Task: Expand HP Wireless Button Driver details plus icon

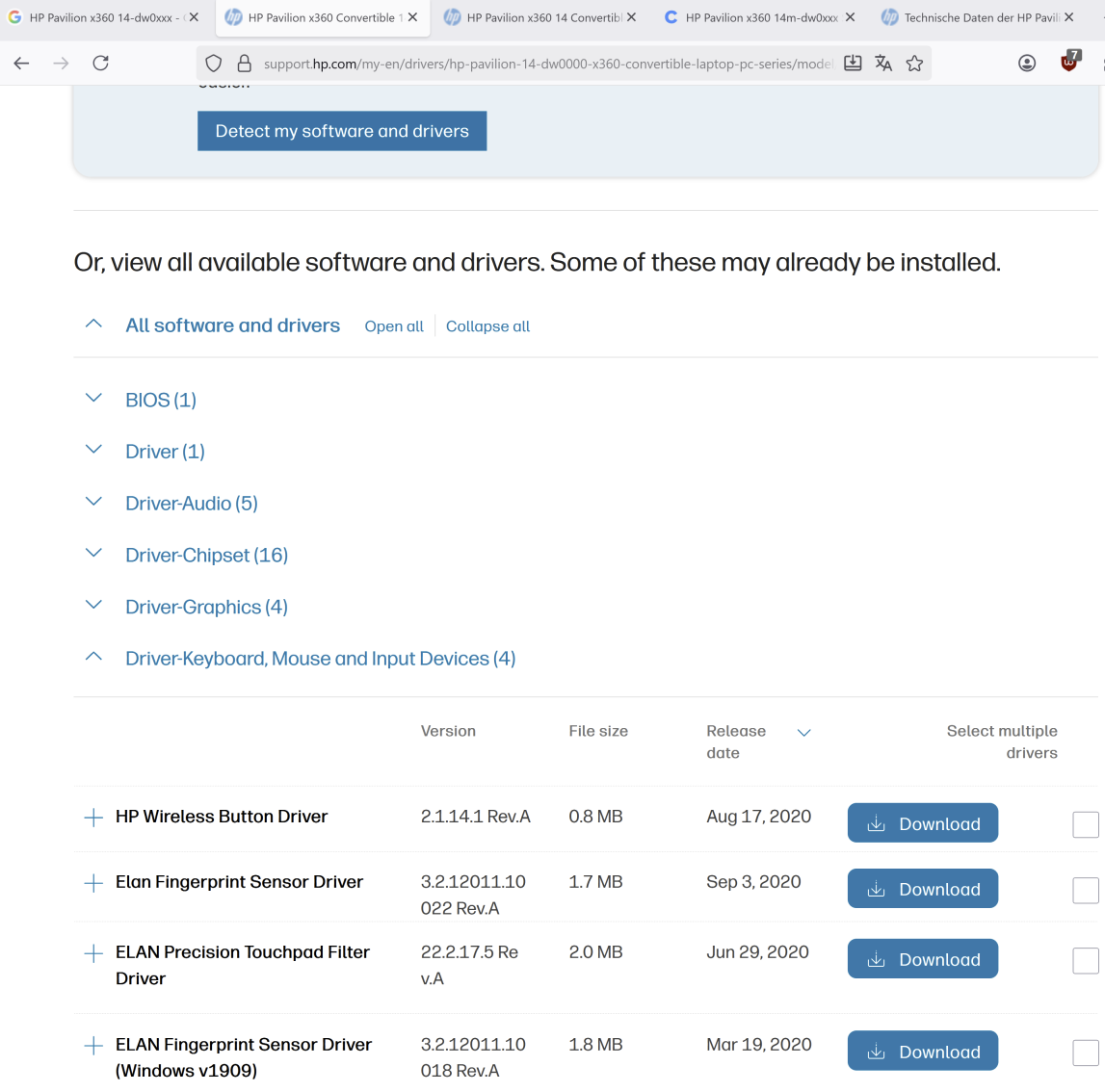Action: coord(93,818)
